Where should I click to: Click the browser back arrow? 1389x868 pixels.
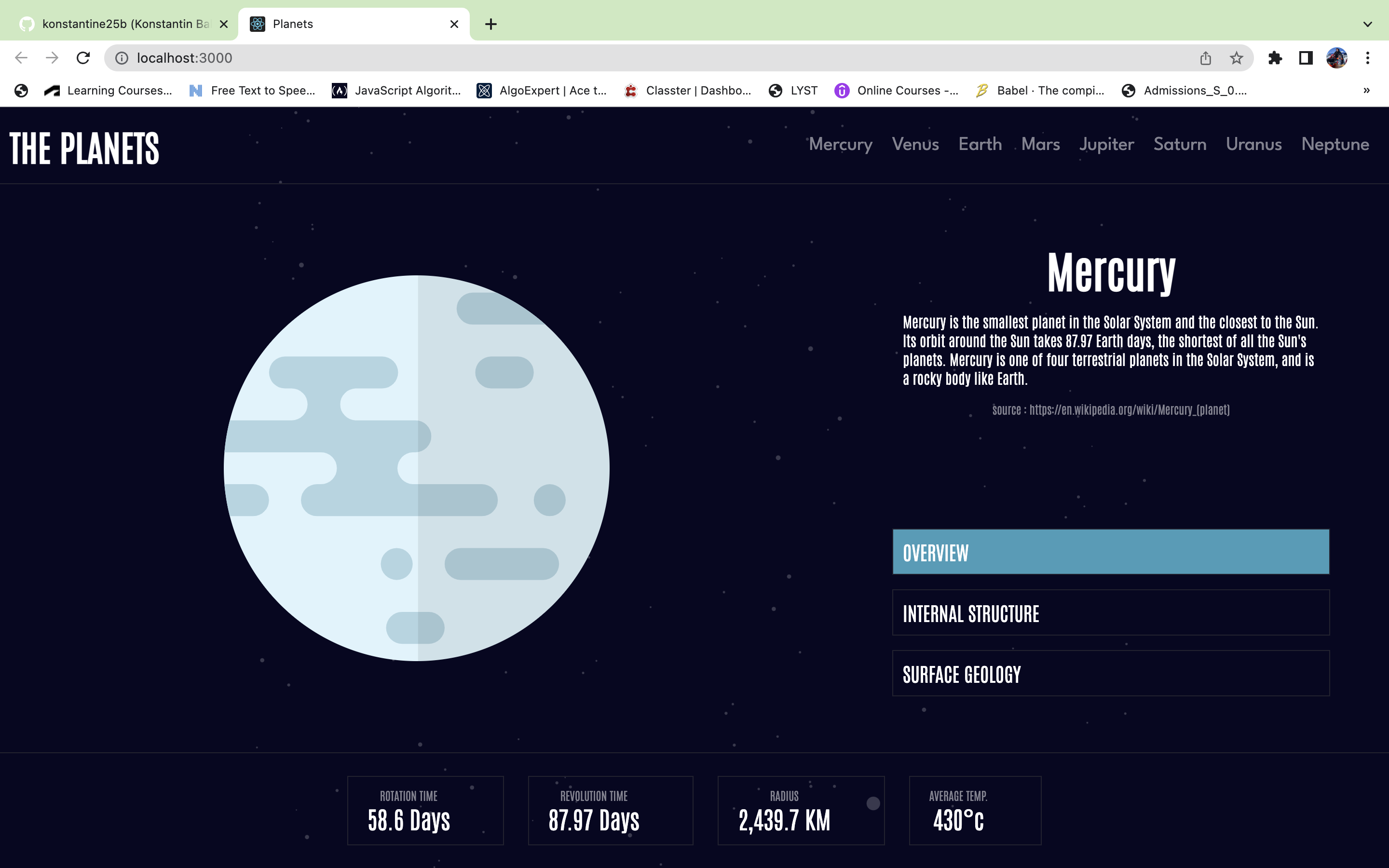[21, 58]
